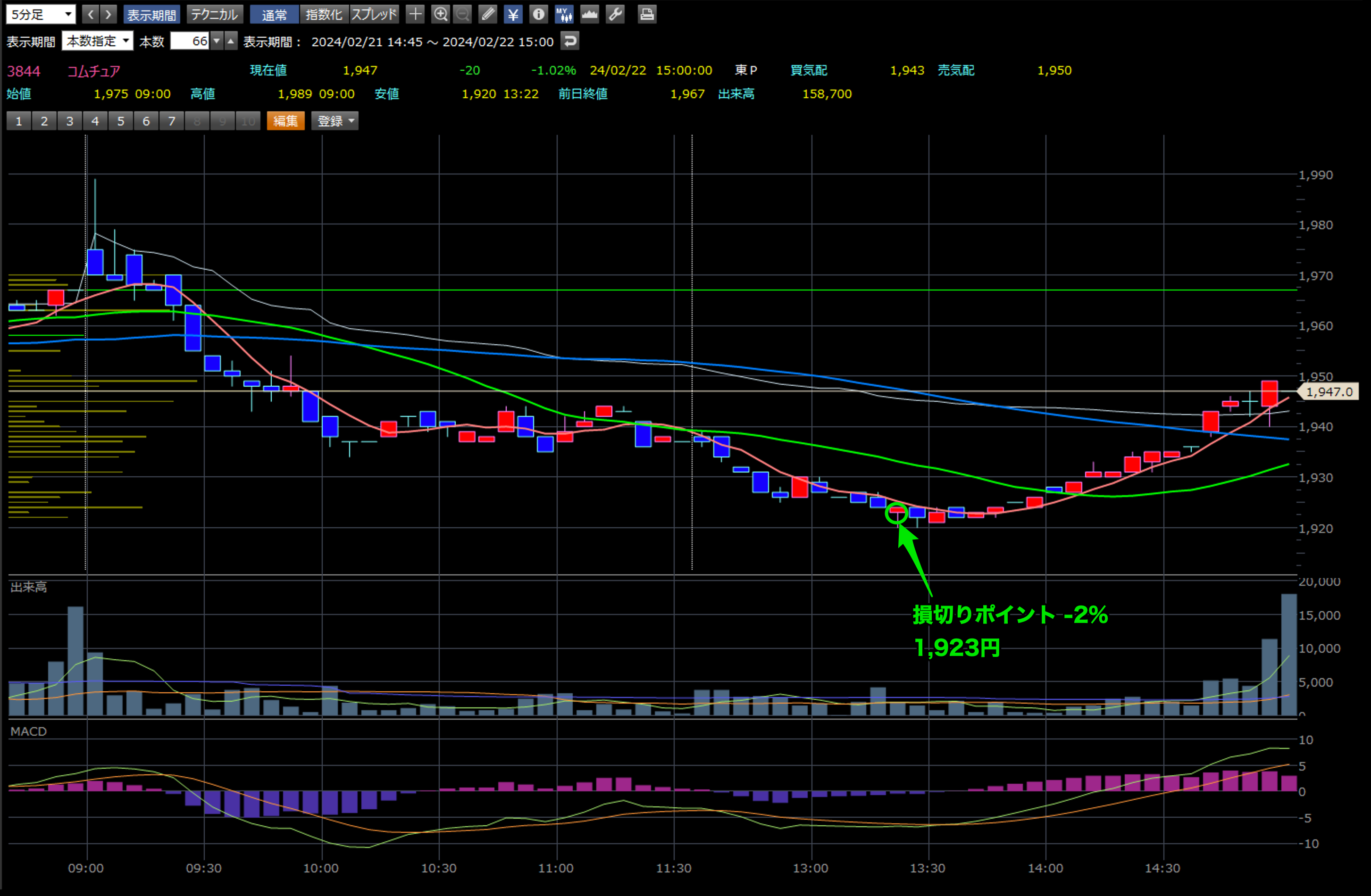Select the pencil drawing tool
The height and width of the screenshot is (896, 1371).
tap(488, 14)
